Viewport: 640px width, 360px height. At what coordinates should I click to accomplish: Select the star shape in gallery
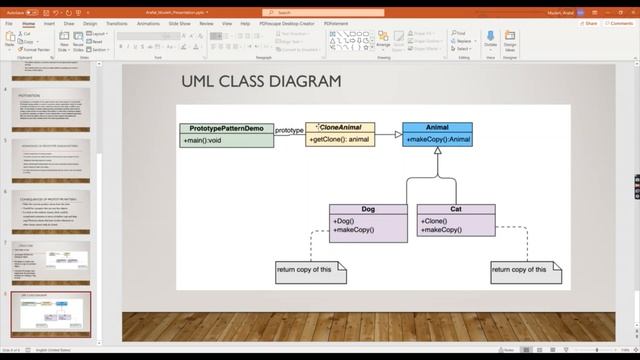pos(366,48)
